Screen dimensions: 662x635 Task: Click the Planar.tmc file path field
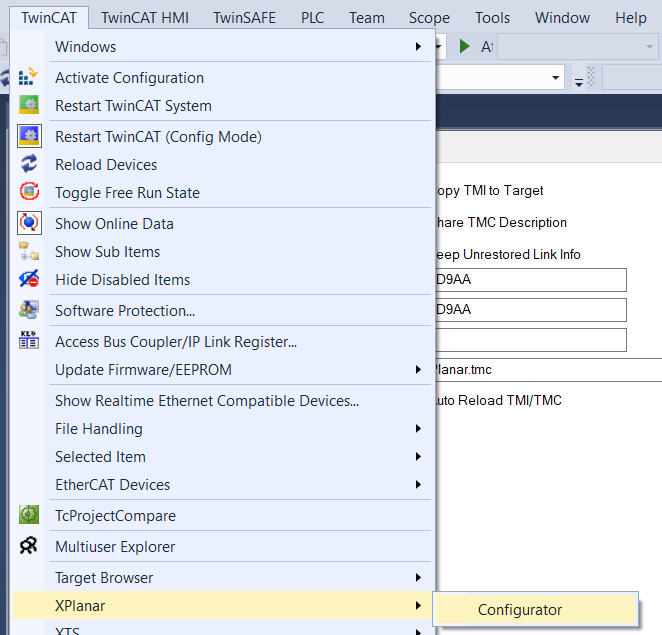pos(548,370)
